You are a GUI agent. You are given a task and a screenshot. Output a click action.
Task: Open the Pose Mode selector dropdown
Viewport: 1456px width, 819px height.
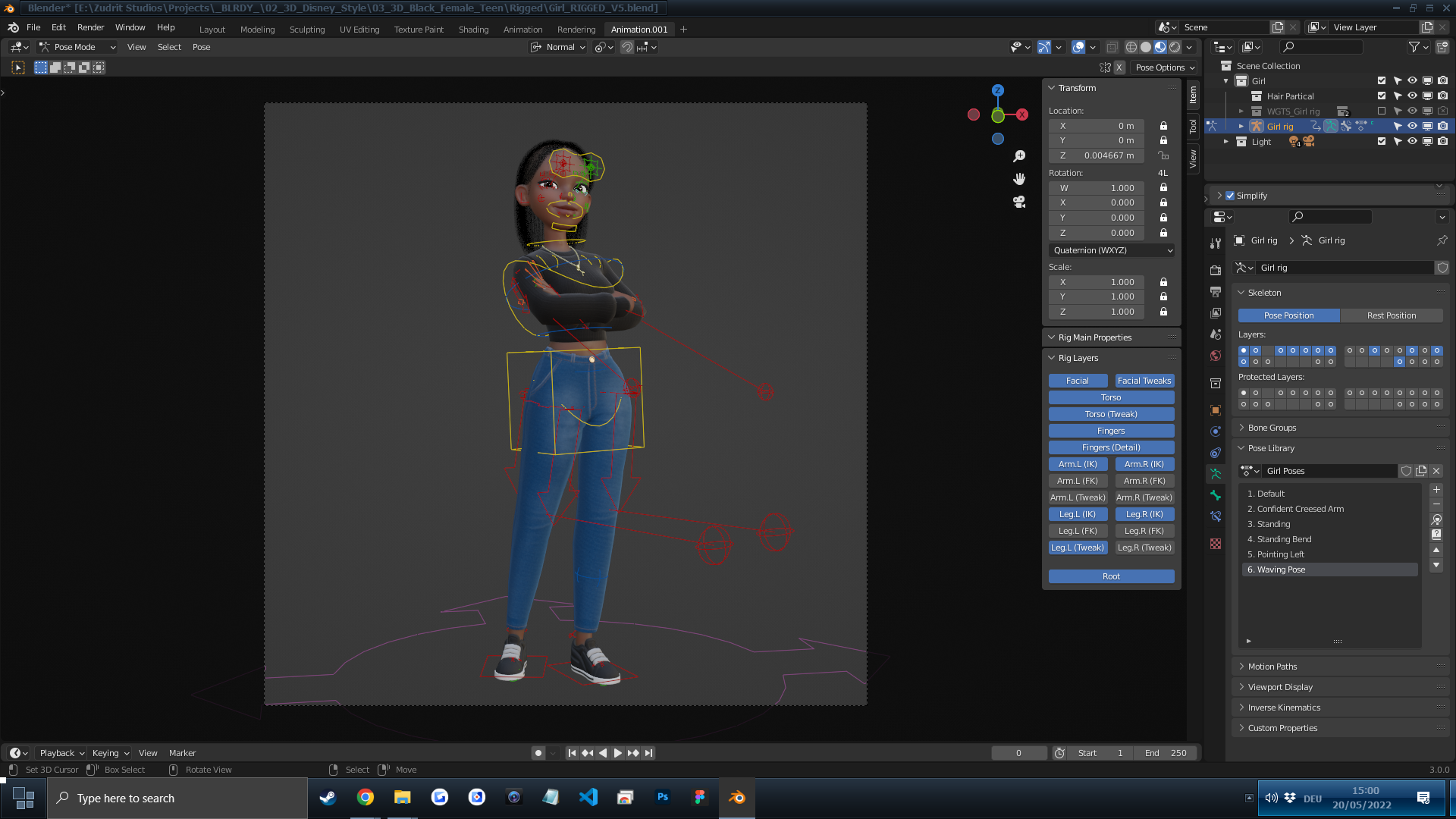pos(77,47)
